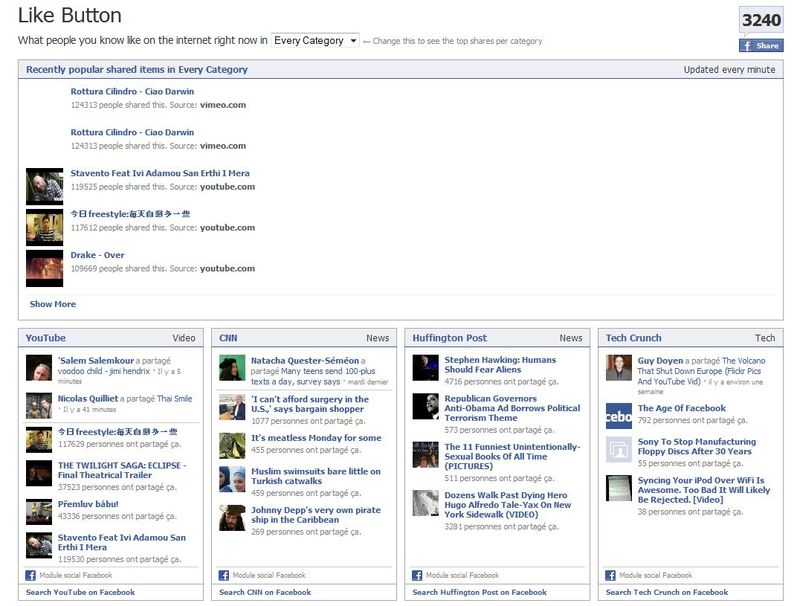This screenshot has width=800, height=606.
Task: Click freestyle video thumbnail in top list
Action: tap(44, 227)
